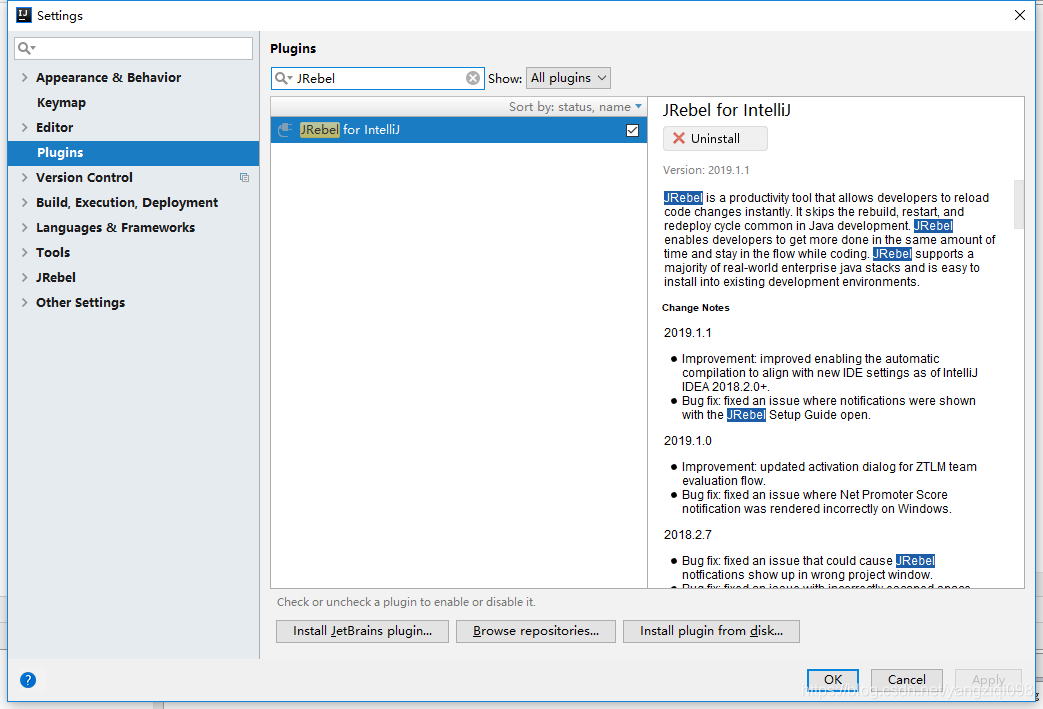1043x709 pixels.
Task: Select JRebel for IntelliJ list row
Action: (458, 130)
